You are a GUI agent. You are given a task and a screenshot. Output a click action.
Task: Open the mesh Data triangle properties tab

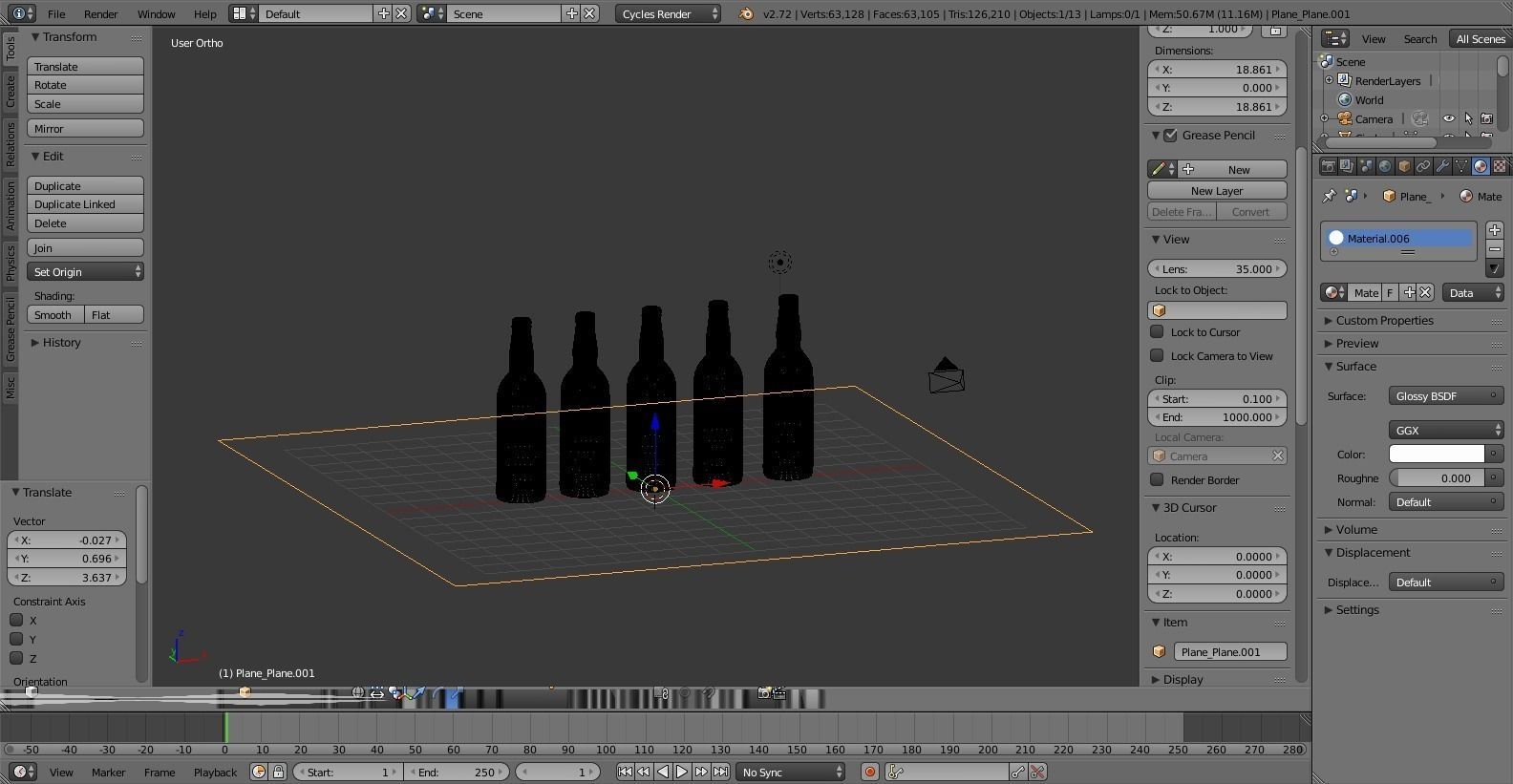coord(1461,166)
